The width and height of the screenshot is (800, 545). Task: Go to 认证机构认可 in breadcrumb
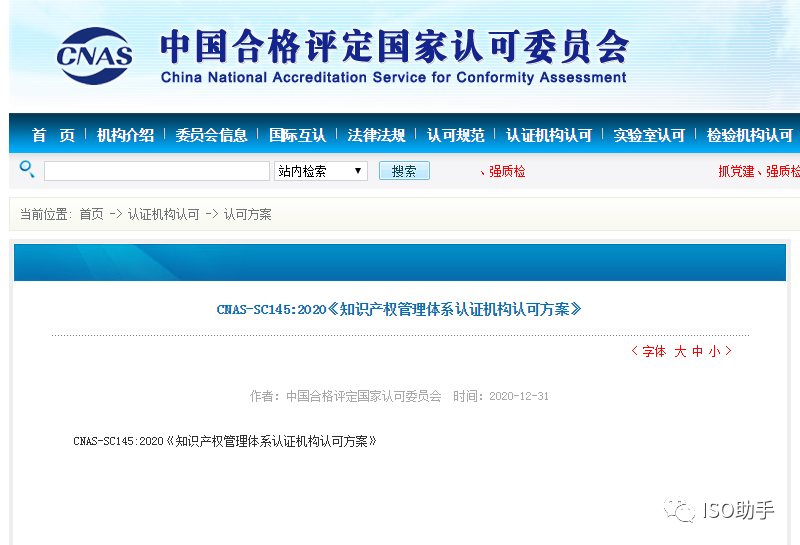(163, 214)
